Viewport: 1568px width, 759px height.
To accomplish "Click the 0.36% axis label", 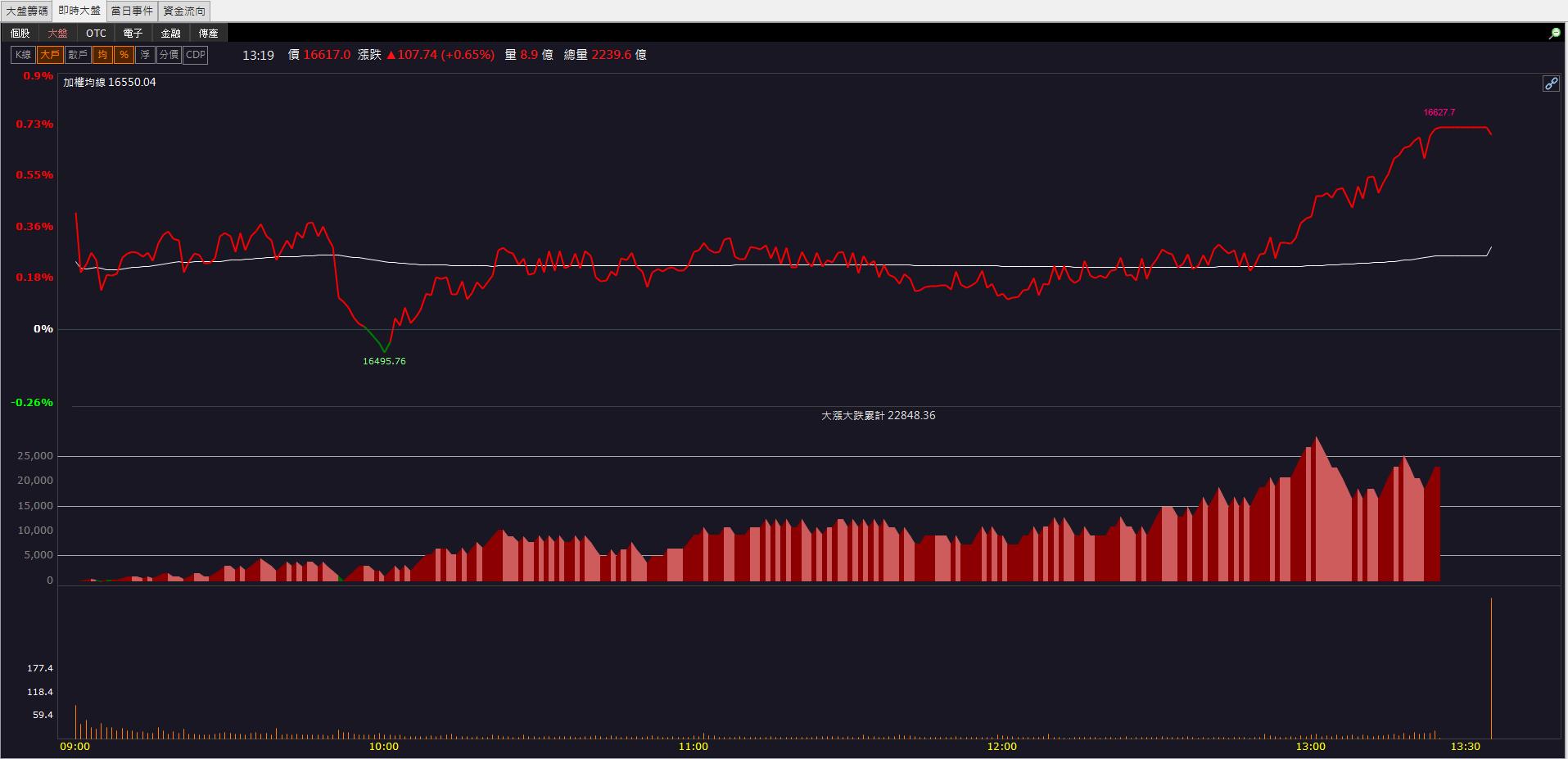I will pos(34,227).
